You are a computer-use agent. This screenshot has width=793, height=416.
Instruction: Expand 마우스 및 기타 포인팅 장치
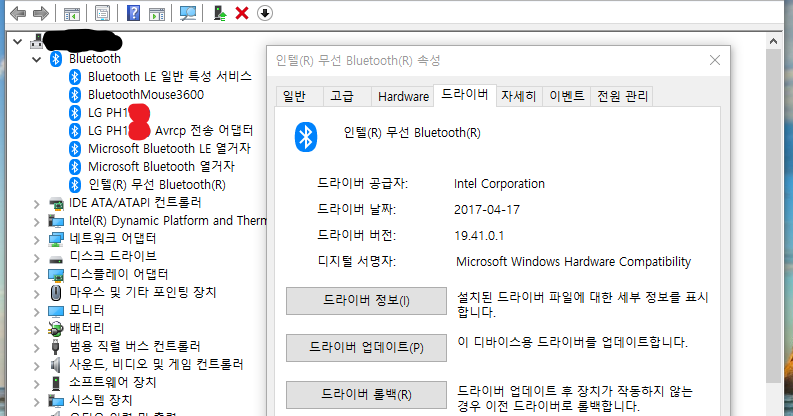pos(36,294)
